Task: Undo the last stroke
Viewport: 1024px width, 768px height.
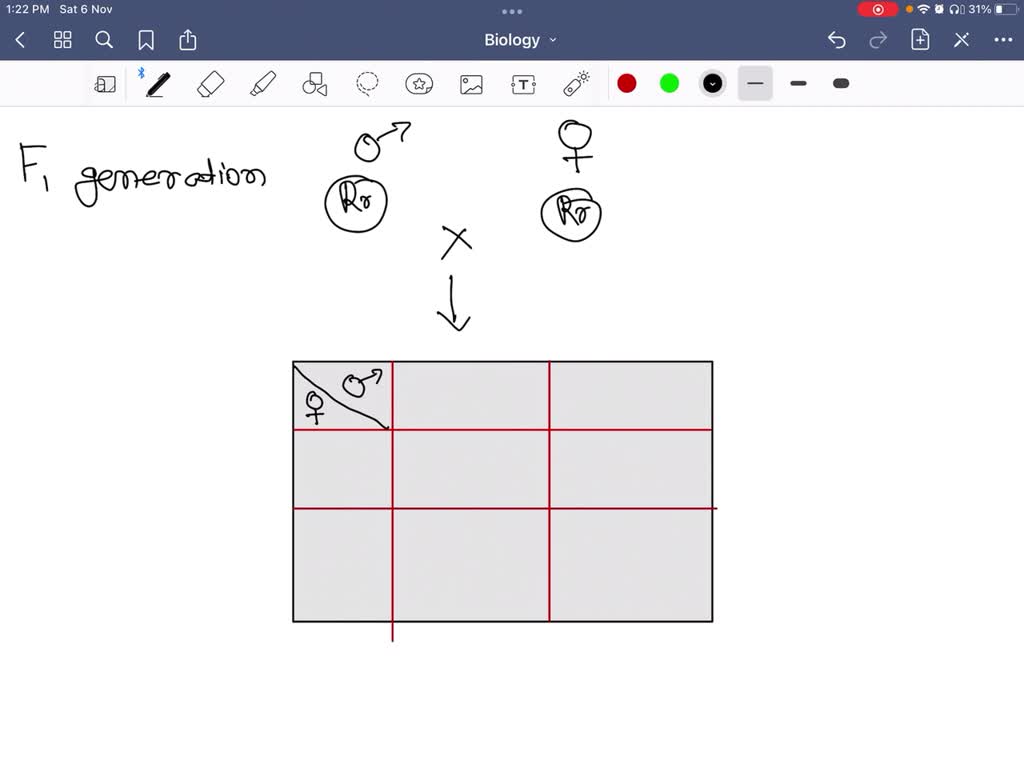Action: coord(837,40)
